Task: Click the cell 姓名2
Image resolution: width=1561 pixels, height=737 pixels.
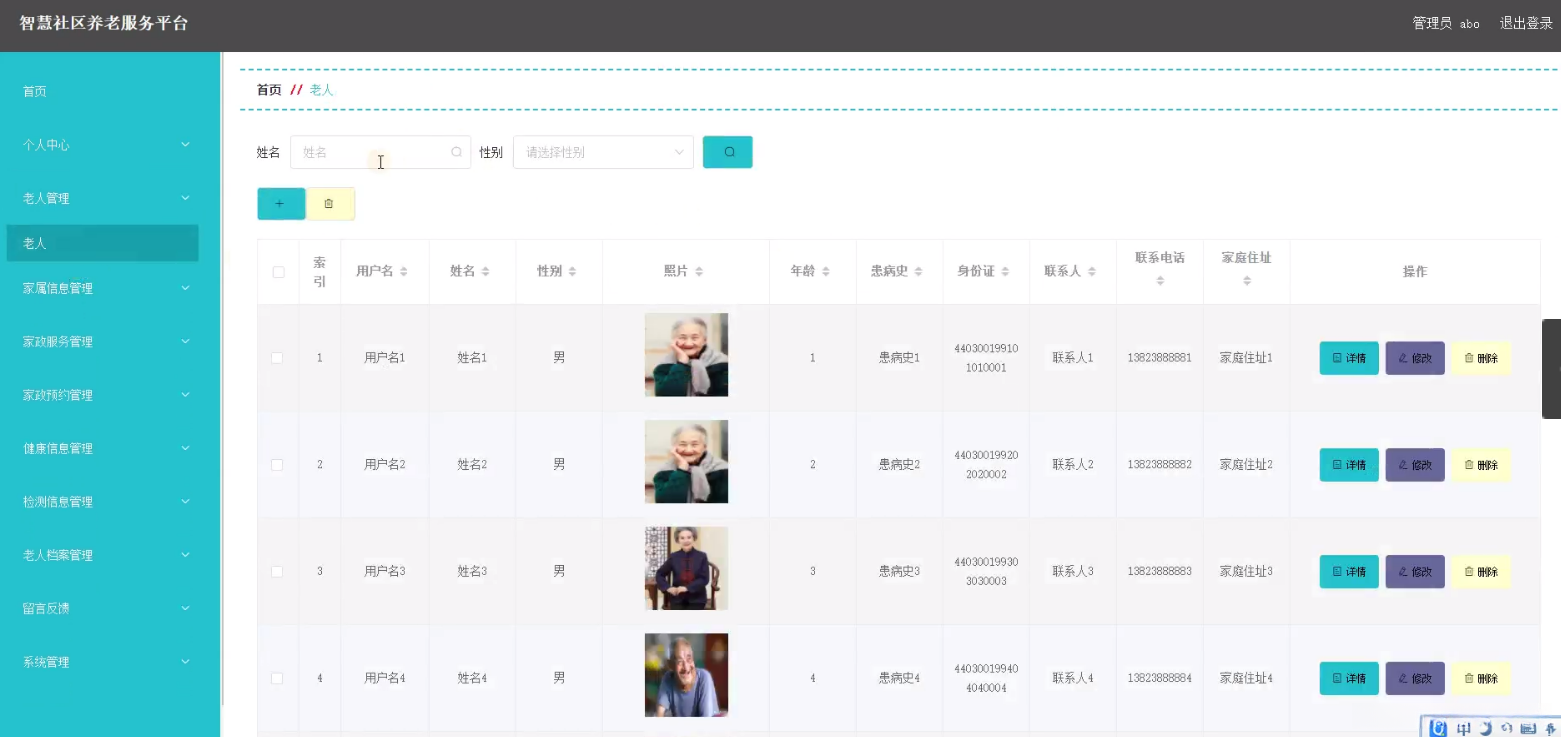Action: point(472,465)
